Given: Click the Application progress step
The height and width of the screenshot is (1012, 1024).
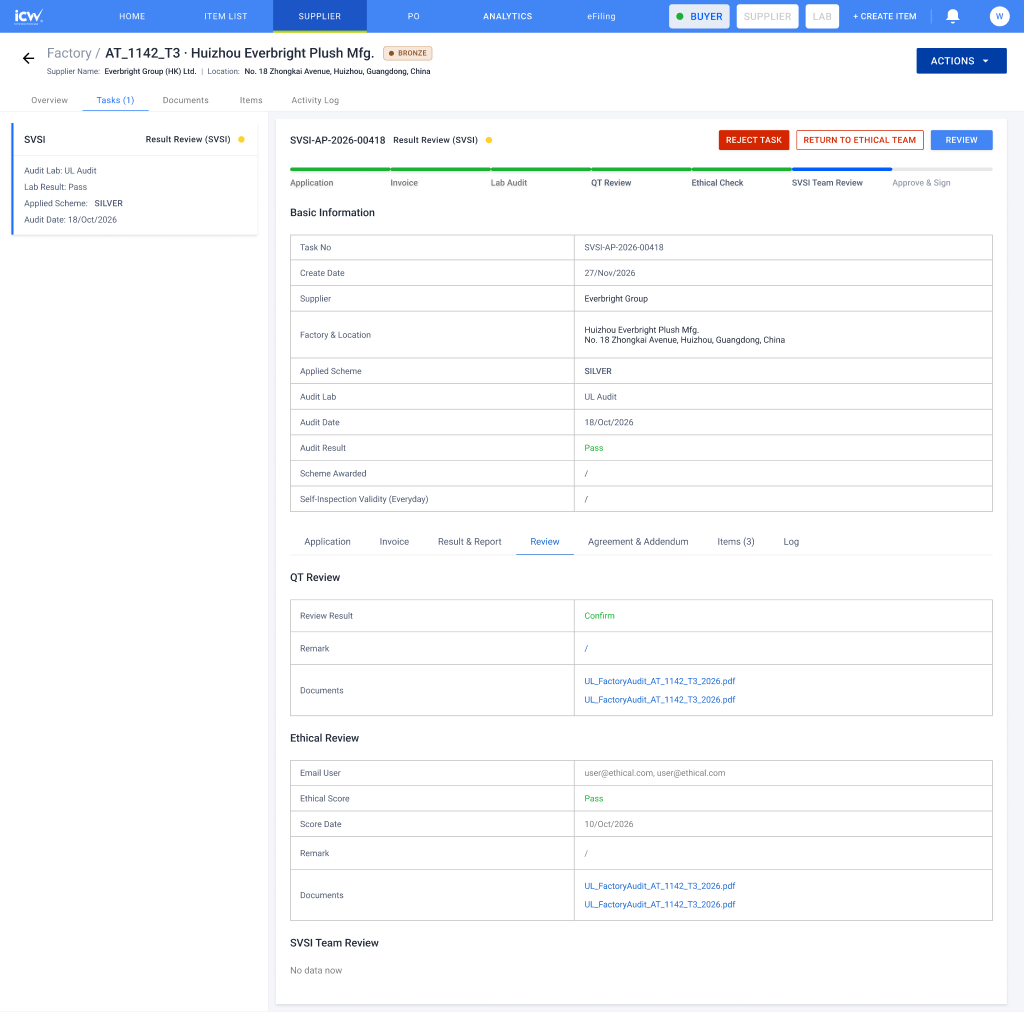Looking at the screenshot, I should point(312,183).
